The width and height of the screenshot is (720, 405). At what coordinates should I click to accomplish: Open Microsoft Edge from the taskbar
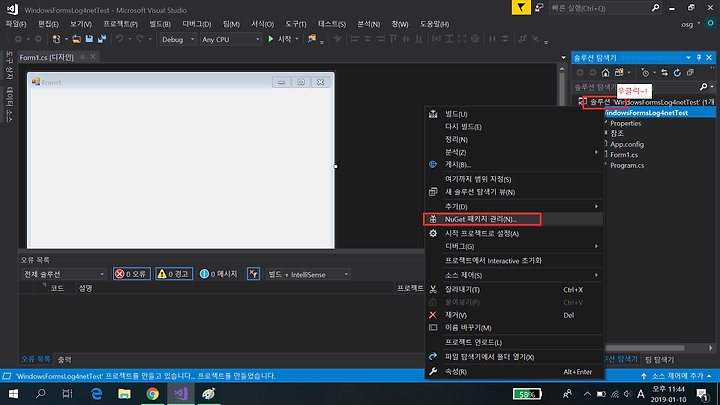click(x=96, y=394)
